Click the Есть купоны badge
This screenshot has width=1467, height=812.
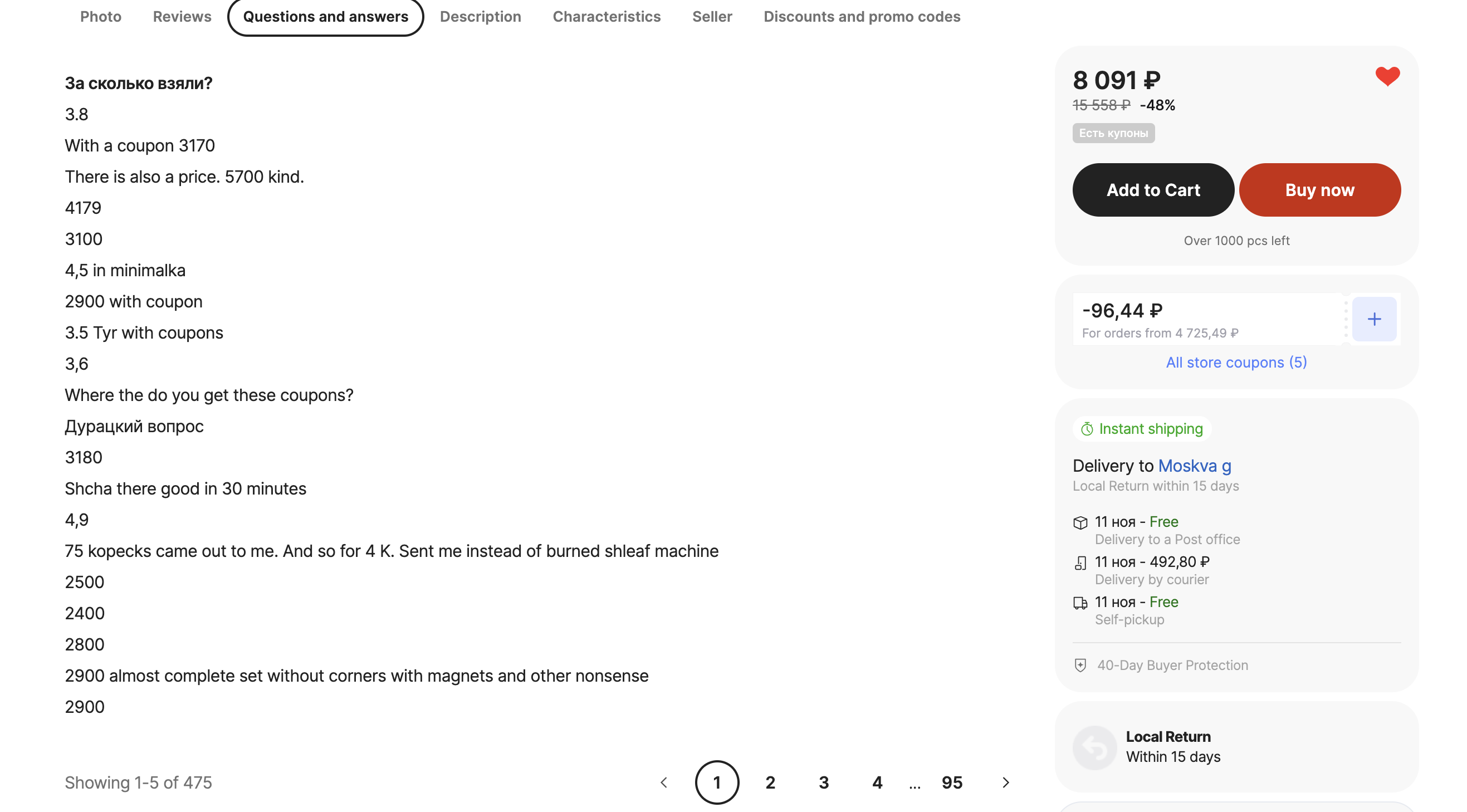click(x=1113, y=133)
